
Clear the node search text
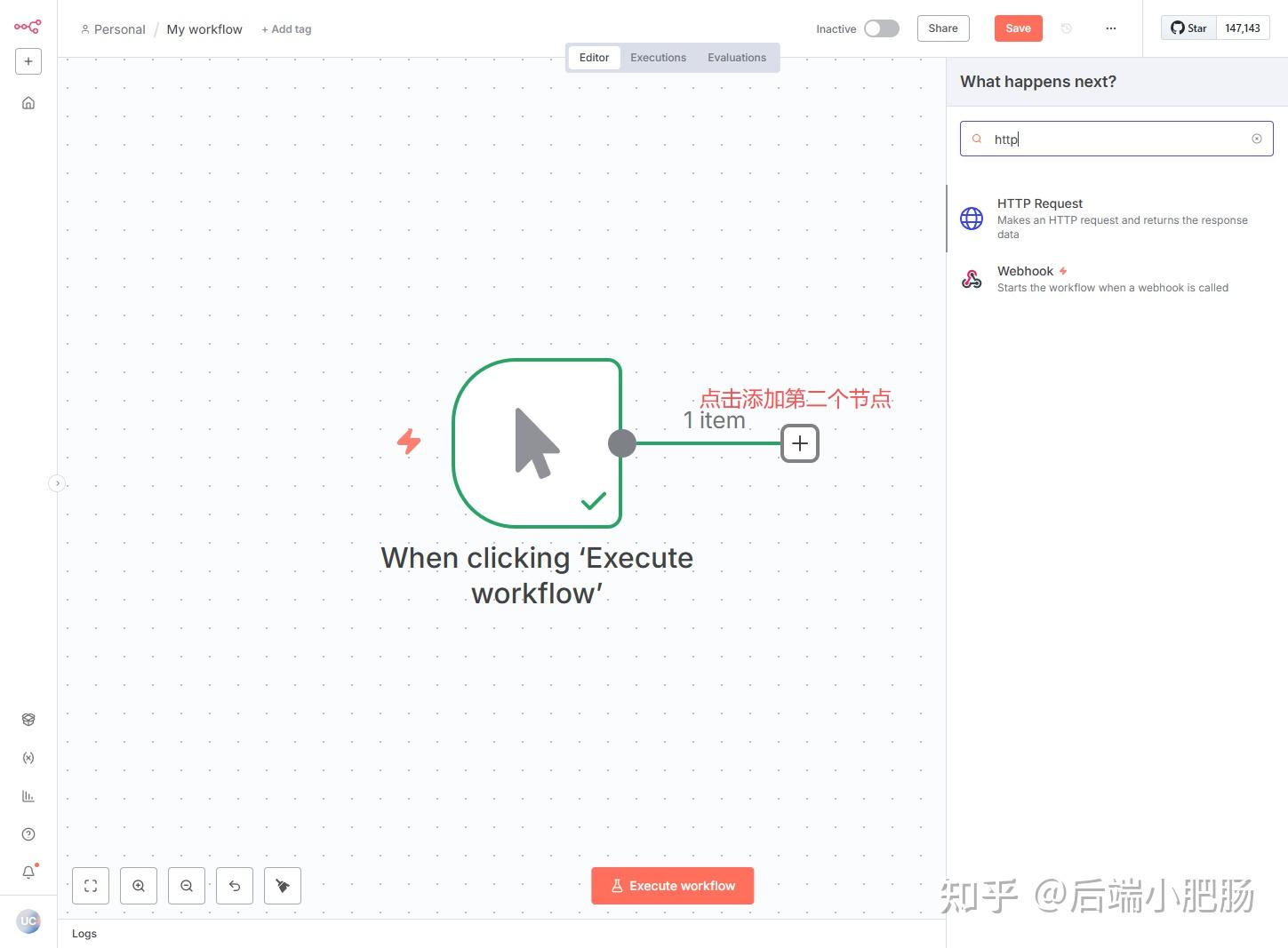1257,139
